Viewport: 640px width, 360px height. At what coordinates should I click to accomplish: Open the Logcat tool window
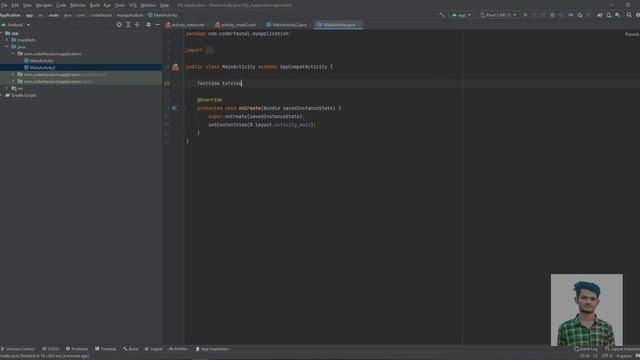[x=153, y=349]
